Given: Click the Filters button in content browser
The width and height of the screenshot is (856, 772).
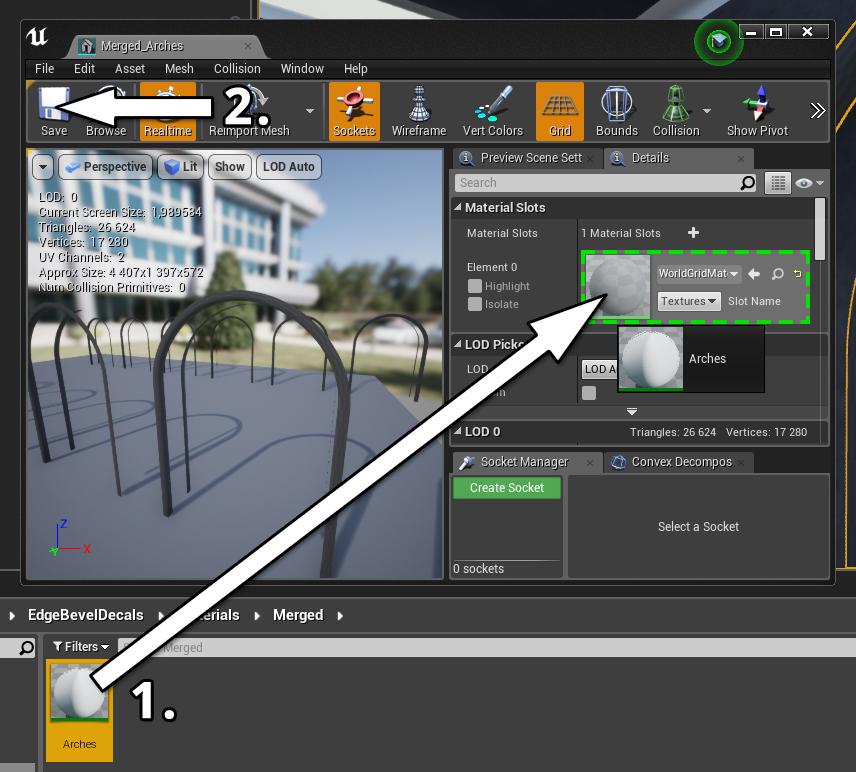Looking at the screenshot, I should pos(81,647).
